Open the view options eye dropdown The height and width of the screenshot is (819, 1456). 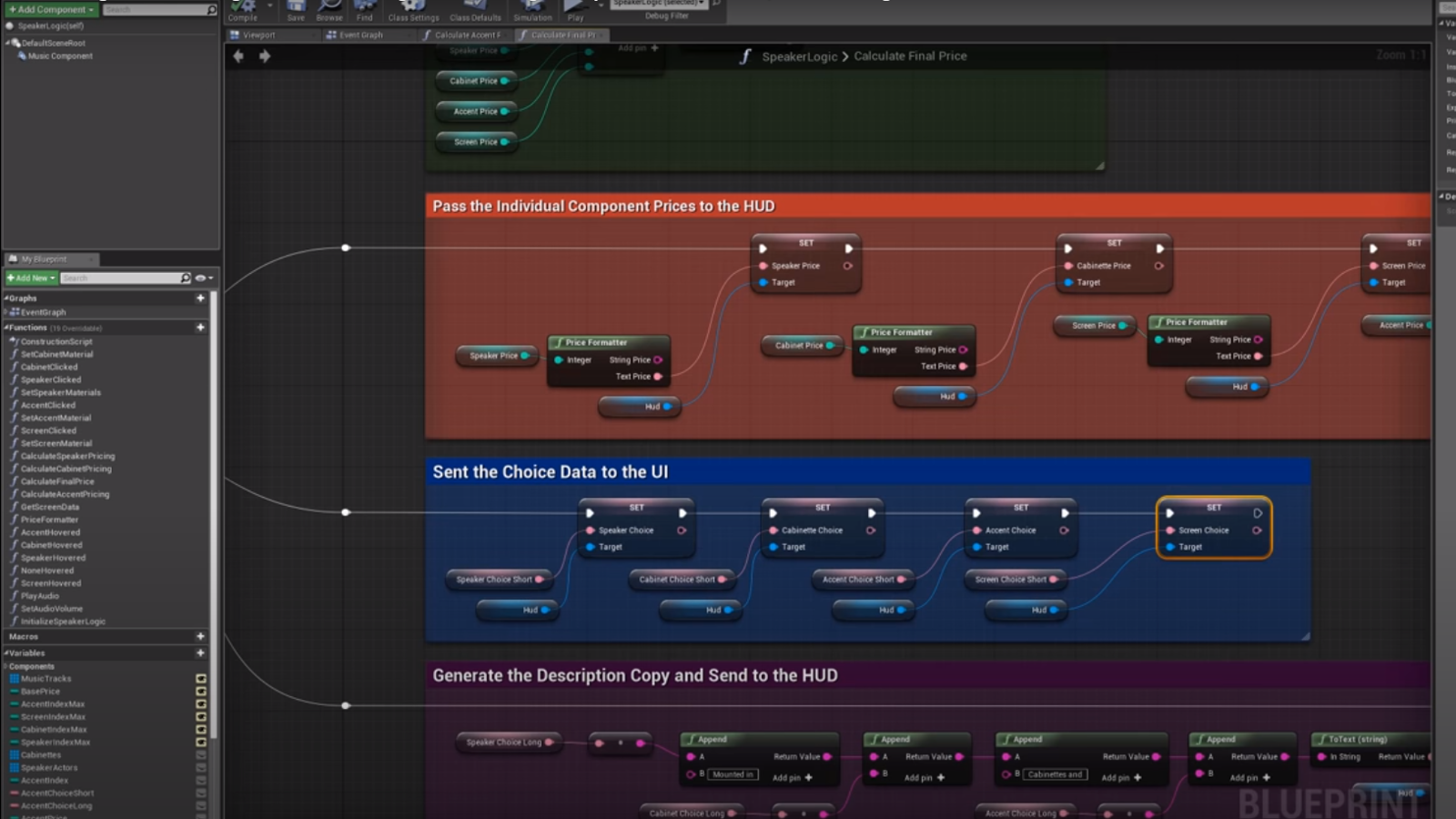click(x=204, y=278)
